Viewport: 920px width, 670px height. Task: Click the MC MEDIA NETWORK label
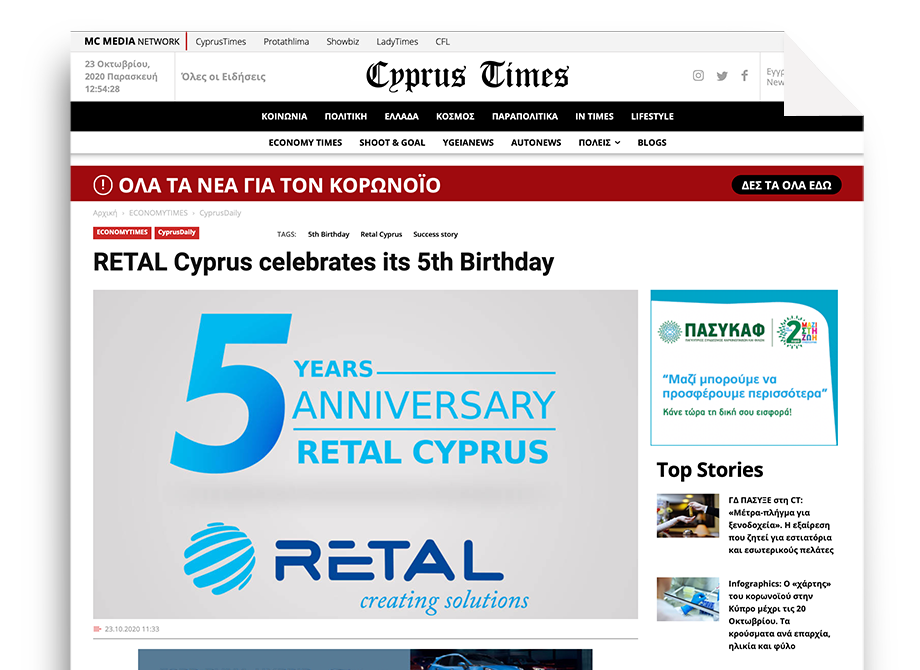(132, 42)
